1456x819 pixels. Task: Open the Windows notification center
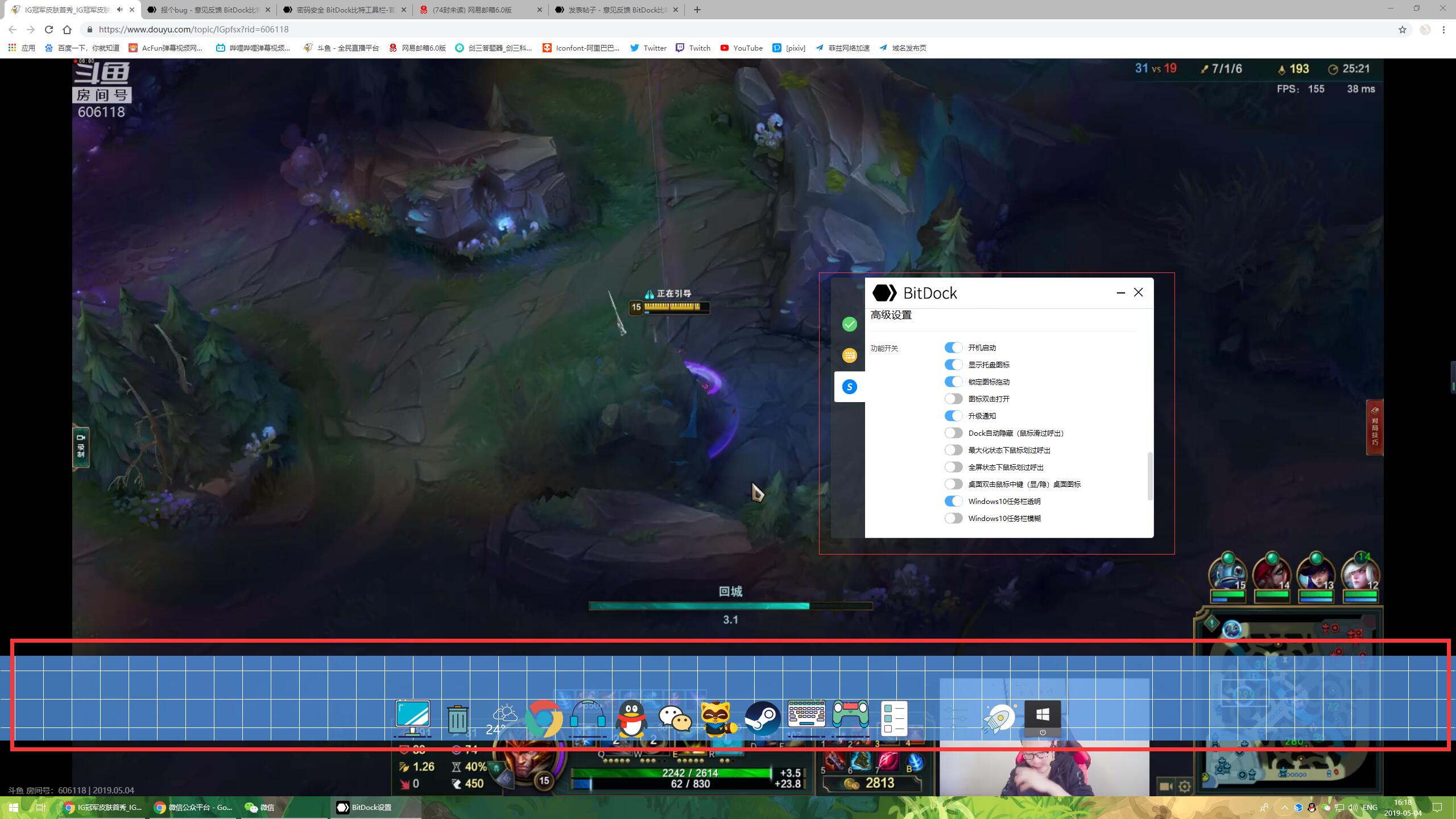point(1437,807)
